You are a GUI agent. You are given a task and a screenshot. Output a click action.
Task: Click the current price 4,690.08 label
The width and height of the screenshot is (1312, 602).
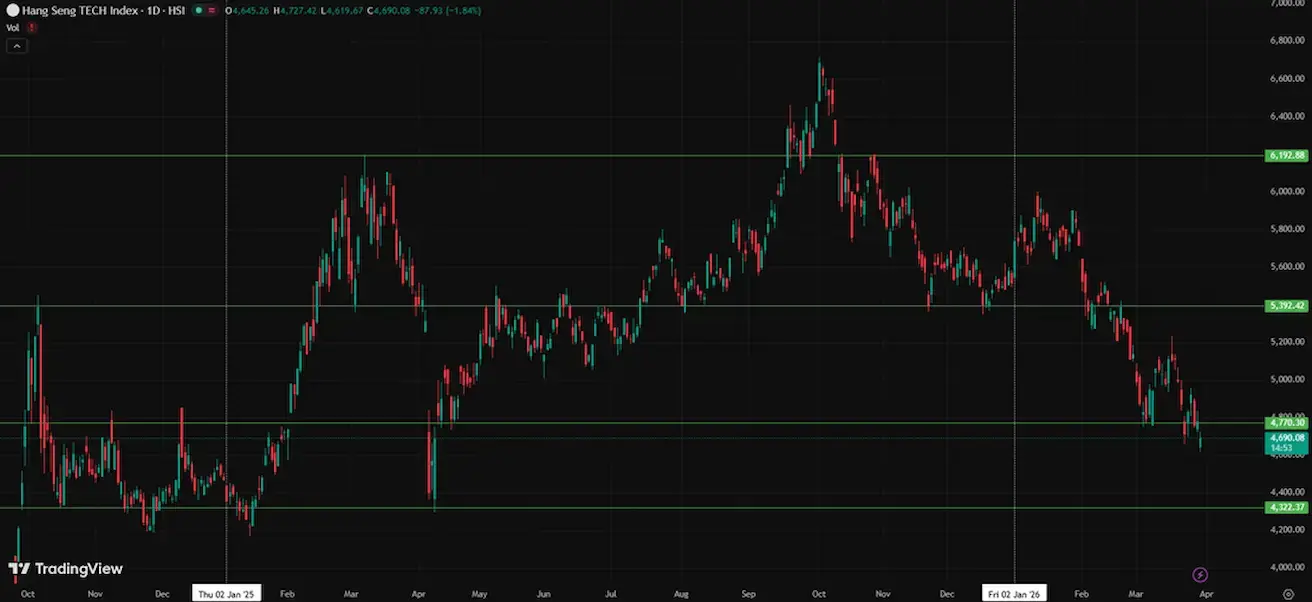tap(1286, 438)
